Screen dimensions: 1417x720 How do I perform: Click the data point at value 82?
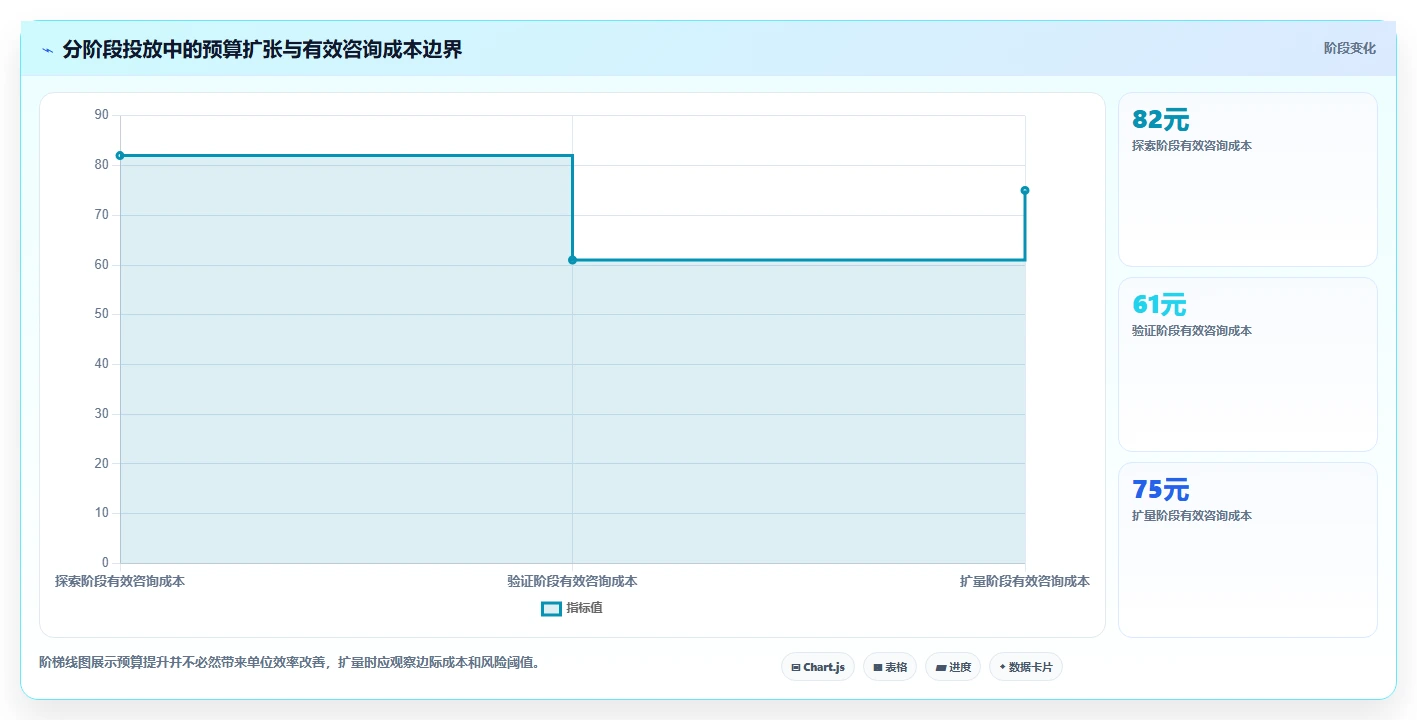coord(120,155)
